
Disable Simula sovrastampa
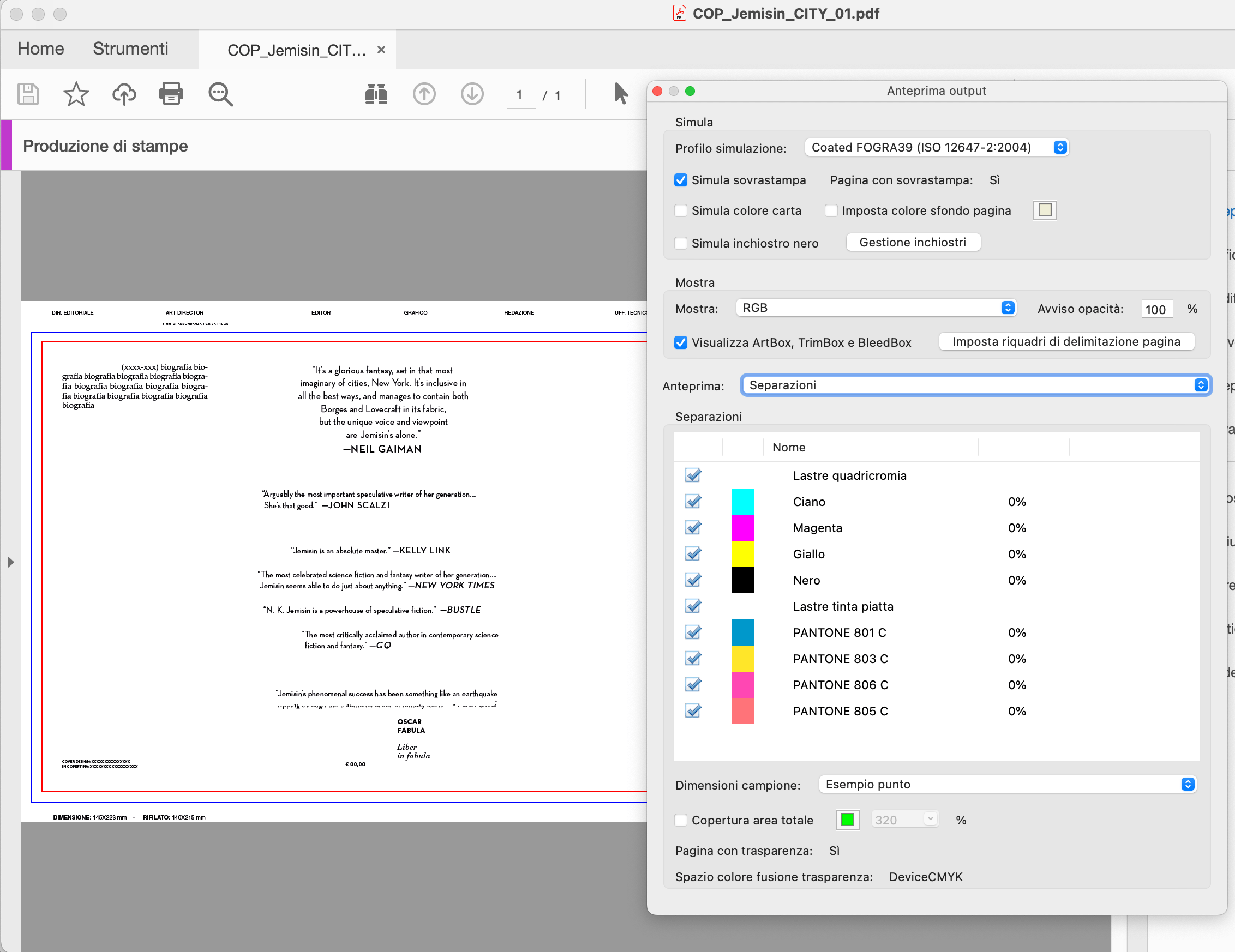[680, 180]
